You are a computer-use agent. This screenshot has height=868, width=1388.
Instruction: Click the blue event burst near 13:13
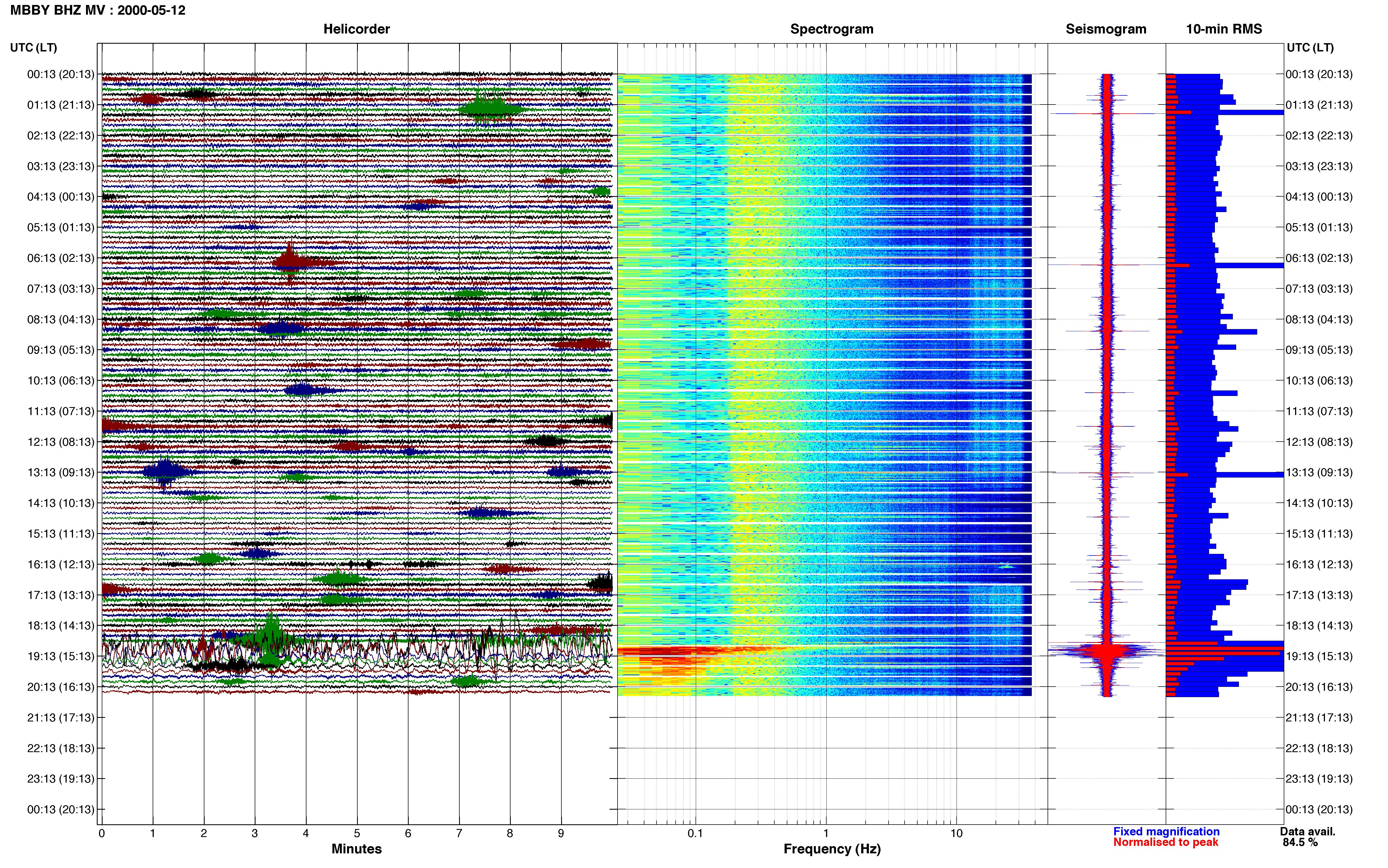(164, 472)
